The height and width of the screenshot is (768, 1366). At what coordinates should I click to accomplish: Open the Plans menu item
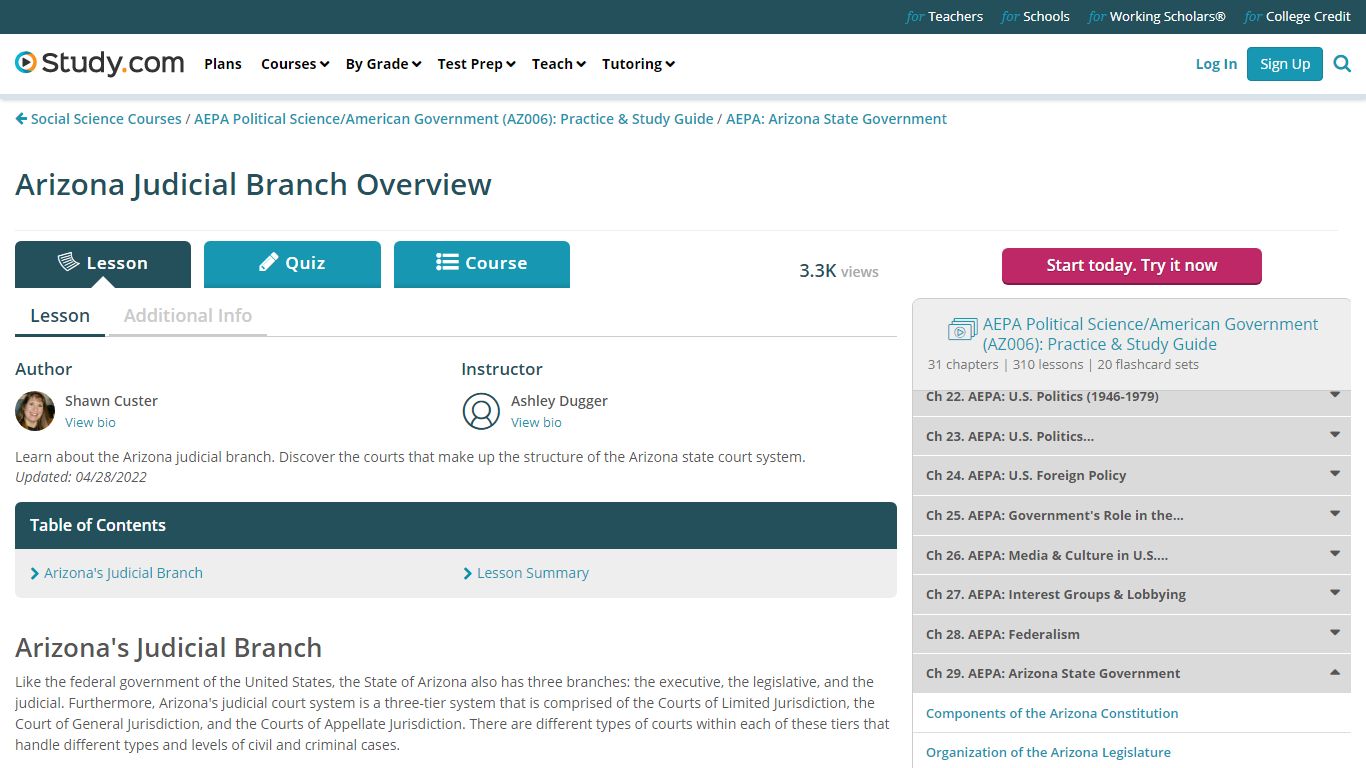click(x=223, y=64)
